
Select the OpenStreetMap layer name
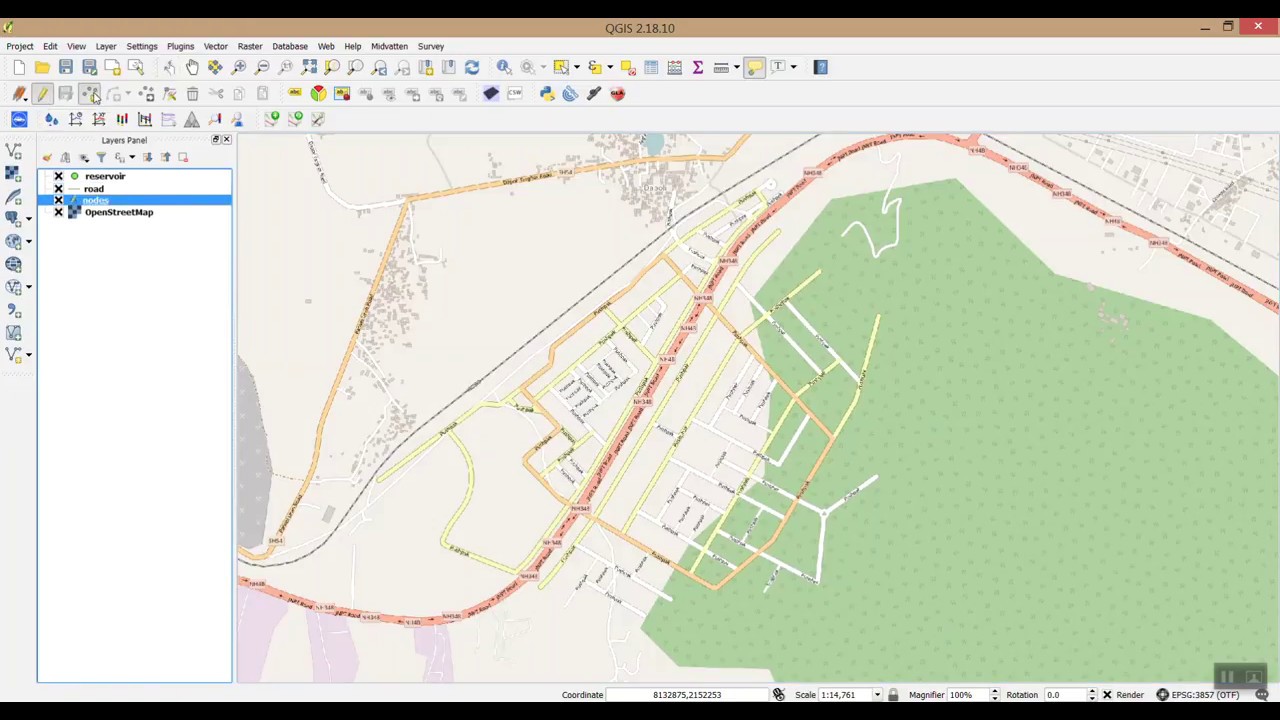119,212
